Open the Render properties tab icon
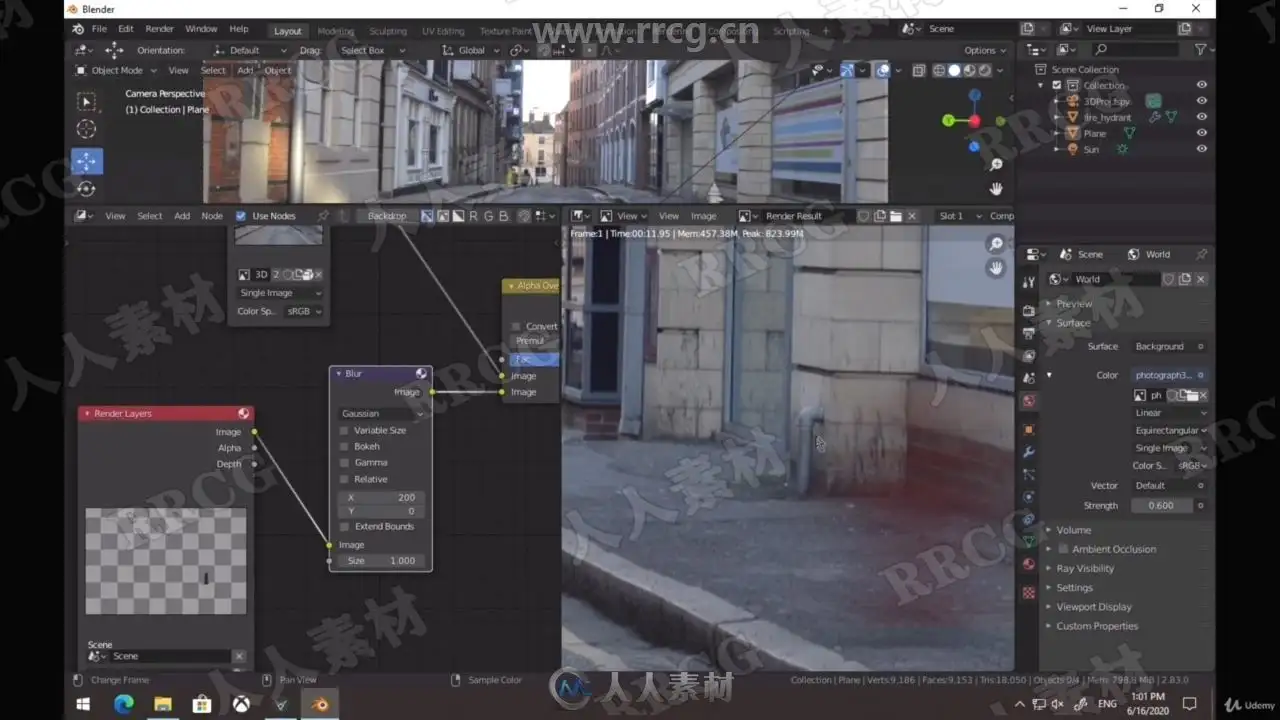 pos(1029,311)
